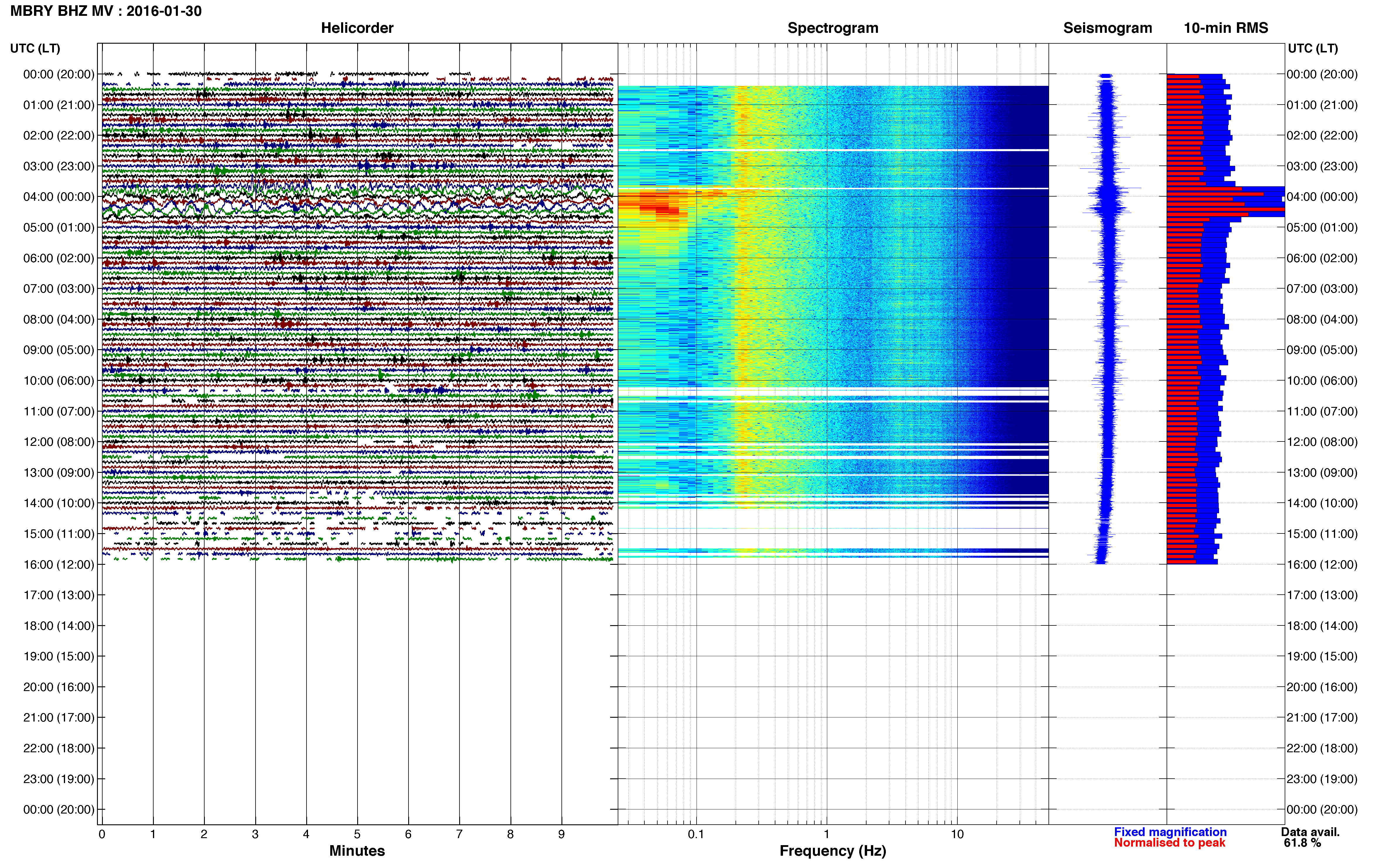Click the left '19:00 (15:00)' time label
This screenshot has height=868, width=1389.
click(59, 656)
